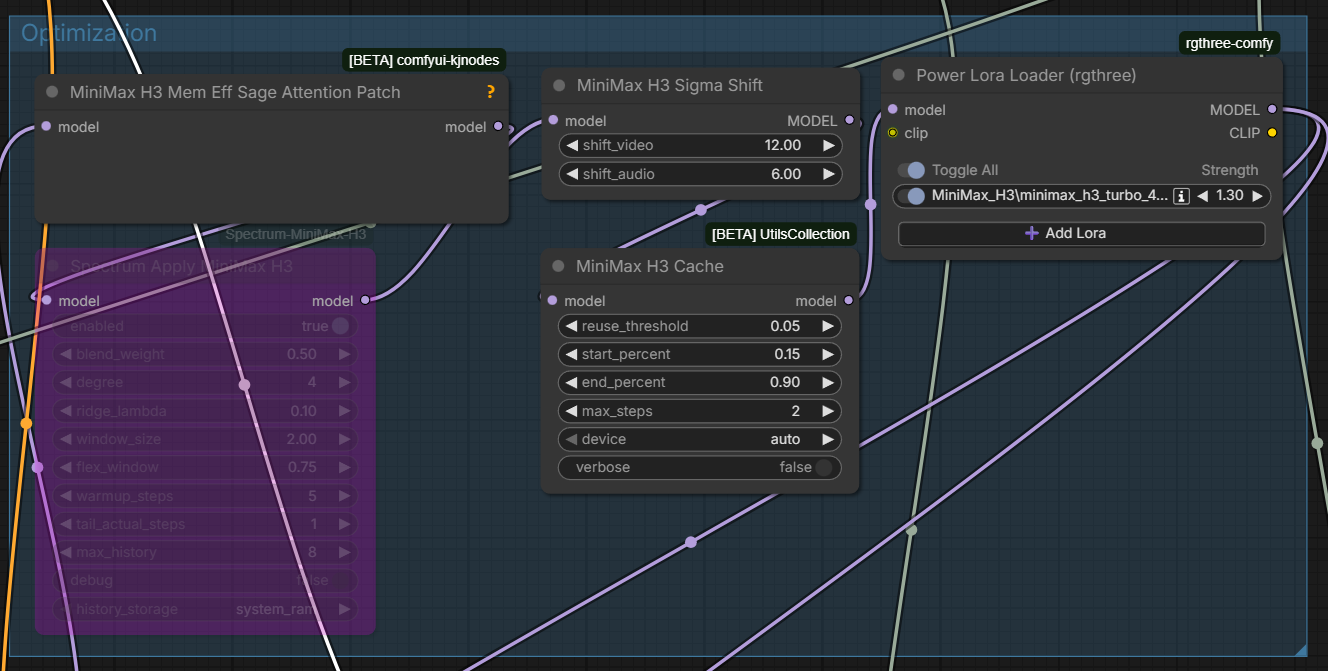Screen dimensions: 1328x671
Task: Increase start_percent with right arrow
Action: [828, 354]
